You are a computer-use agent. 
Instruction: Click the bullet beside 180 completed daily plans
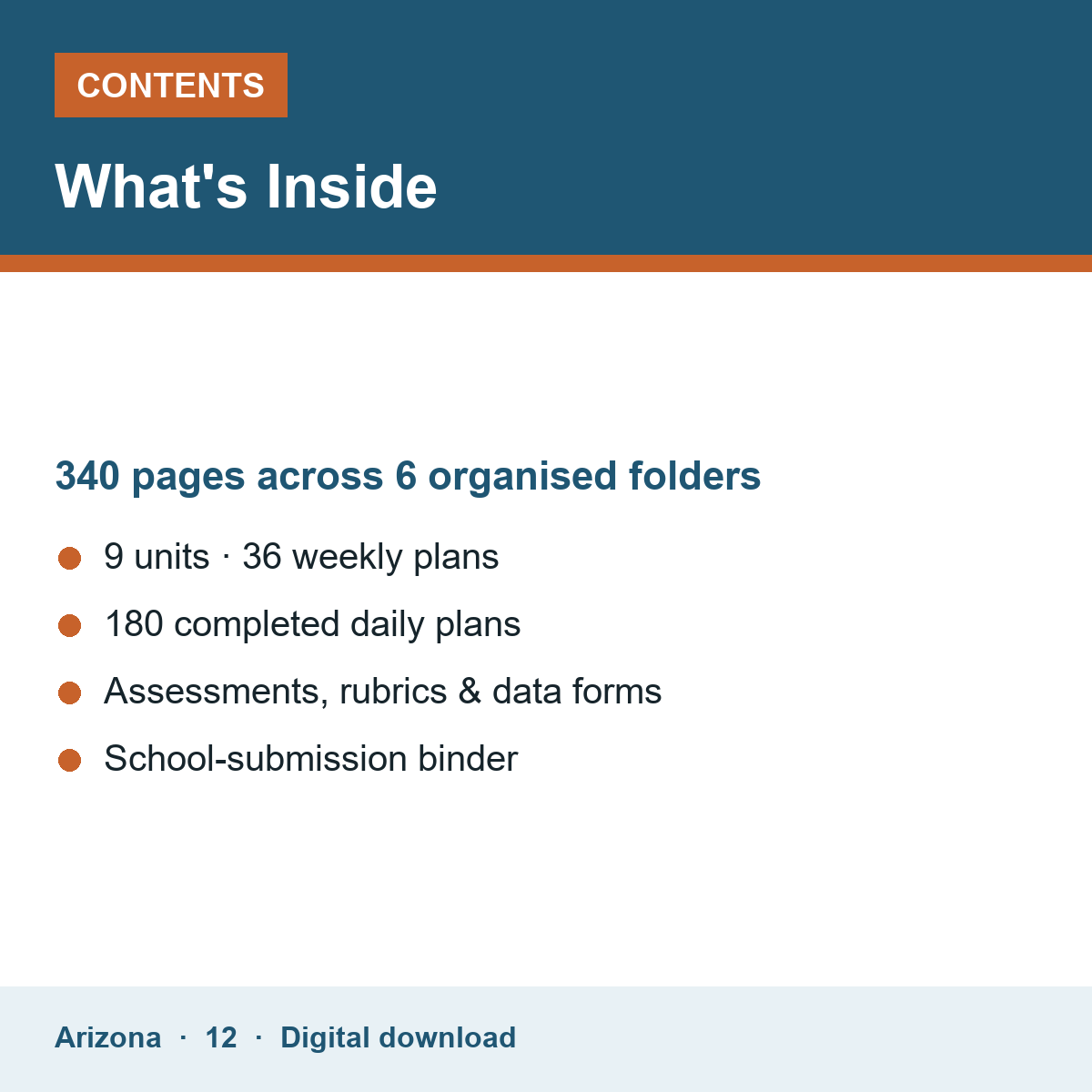pyautogui.click(x=70, y=625)
